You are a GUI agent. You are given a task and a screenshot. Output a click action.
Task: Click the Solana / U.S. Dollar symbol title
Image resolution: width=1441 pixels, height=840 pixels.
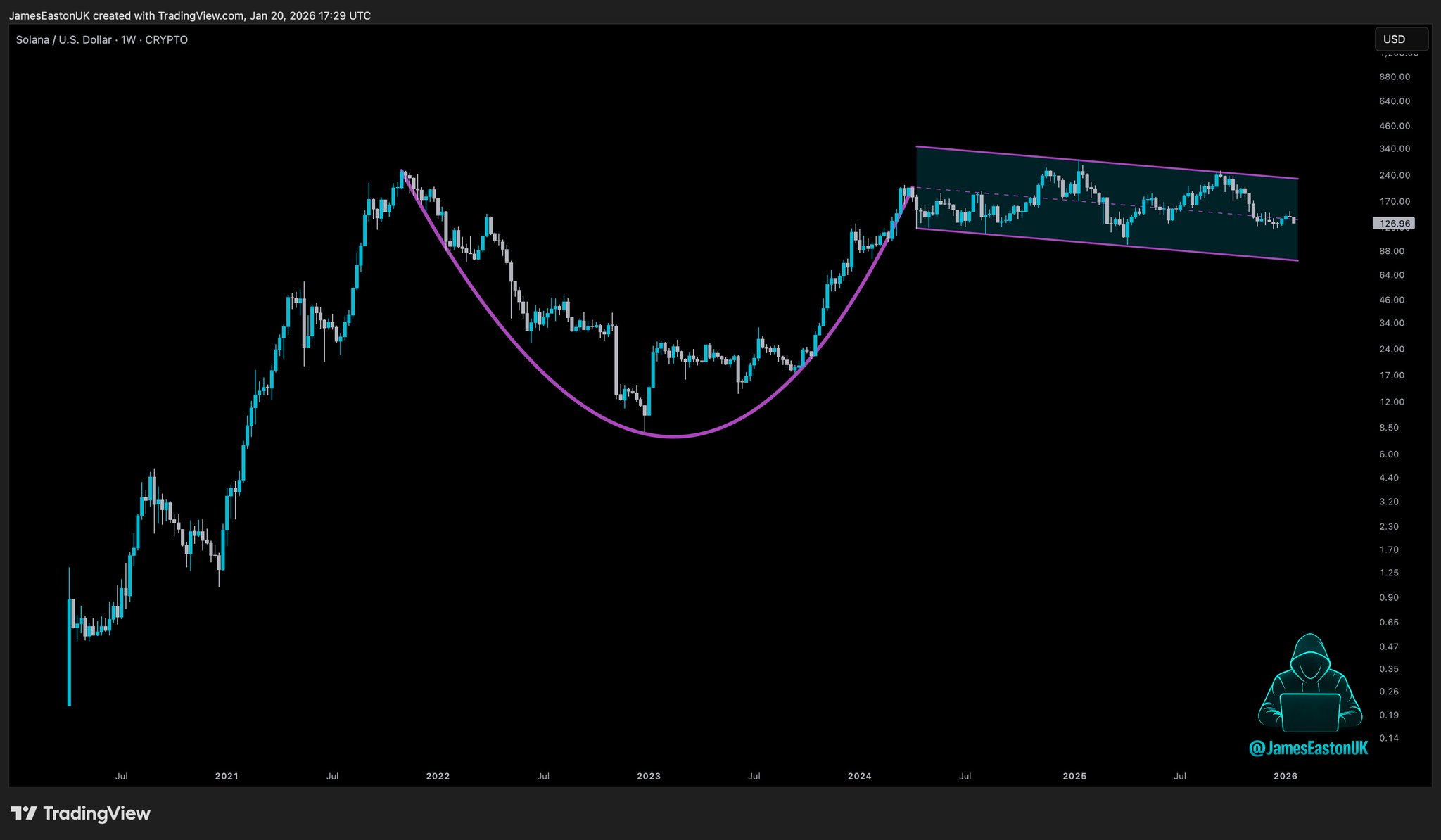(x=63, y=40)
